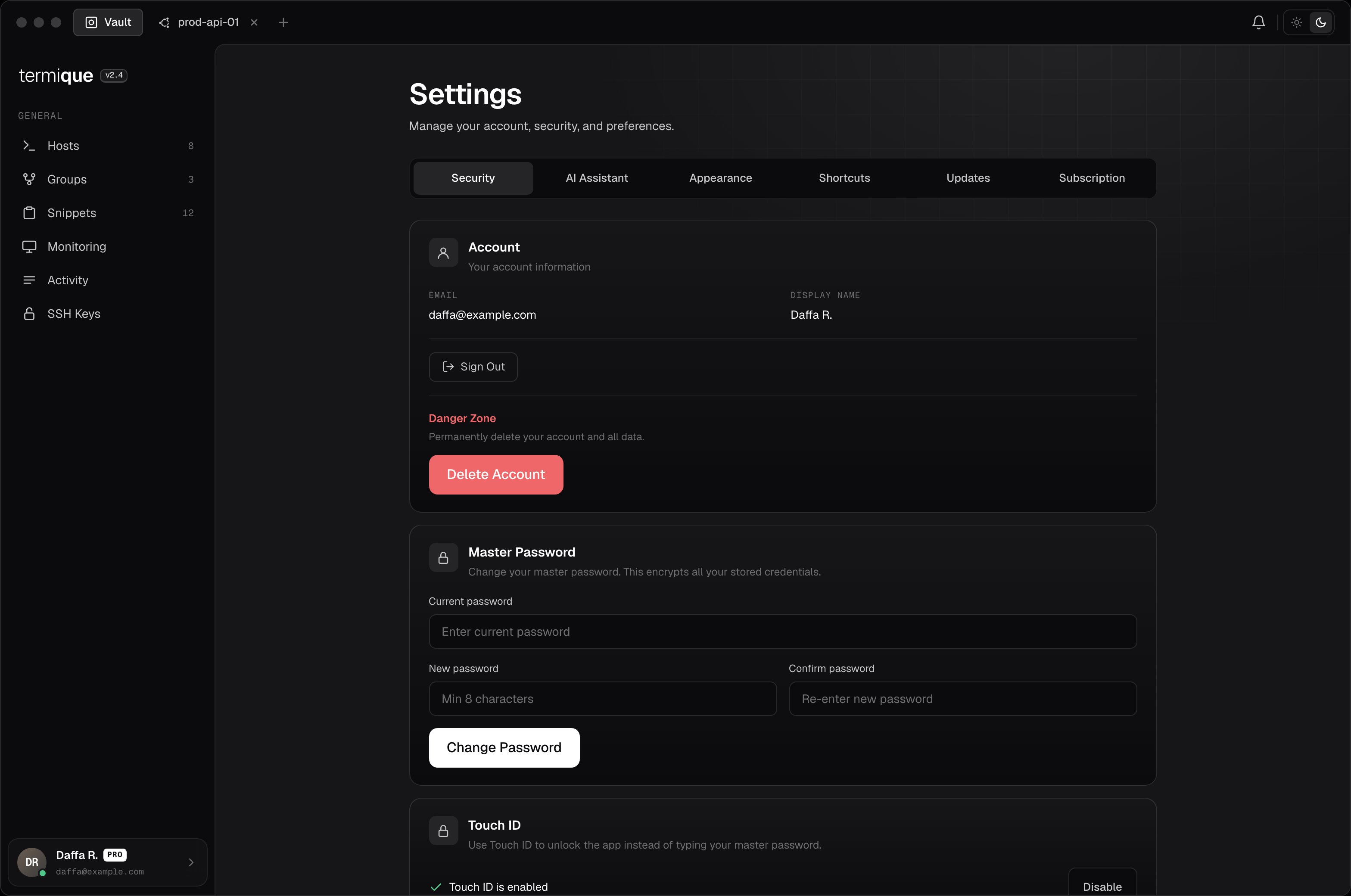Click the Master Password lock icon
The image size is (1351, 896).
click(x=443, y=558)
